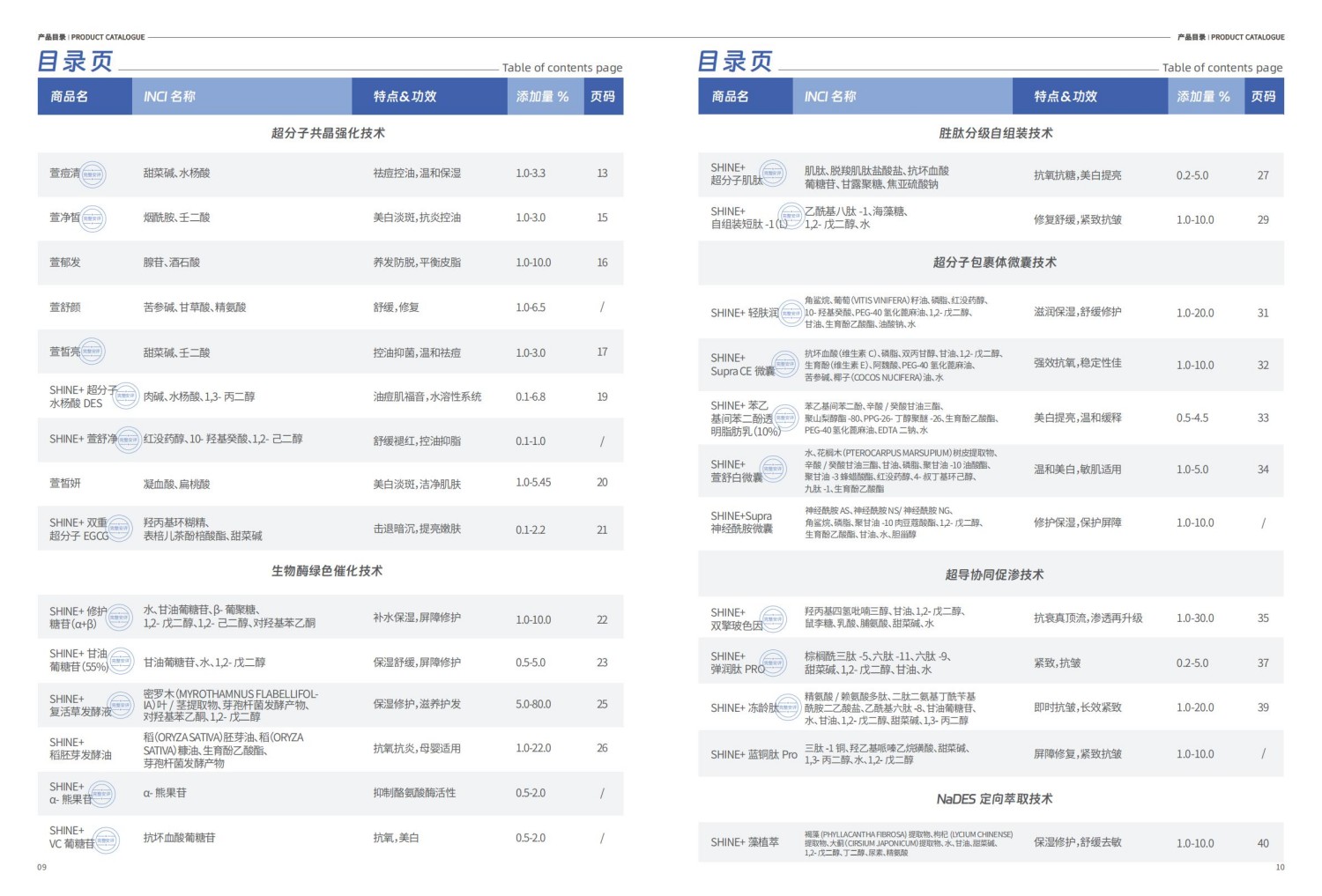Image resolution: width=1322 pixels, height=896 pixels.
Task: Click the 特点&功效 header on the right page
Action: click(1065, 96)
